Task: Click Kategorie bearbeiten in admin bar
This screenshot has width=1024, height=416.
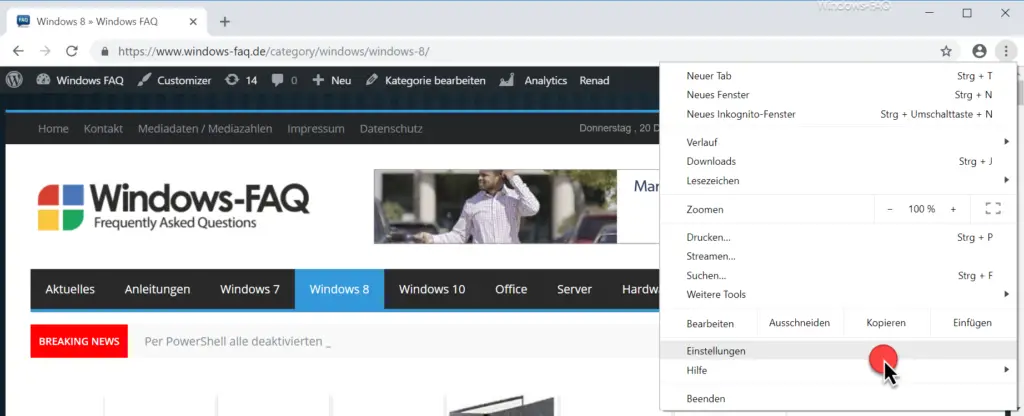Action: (426, 80)
